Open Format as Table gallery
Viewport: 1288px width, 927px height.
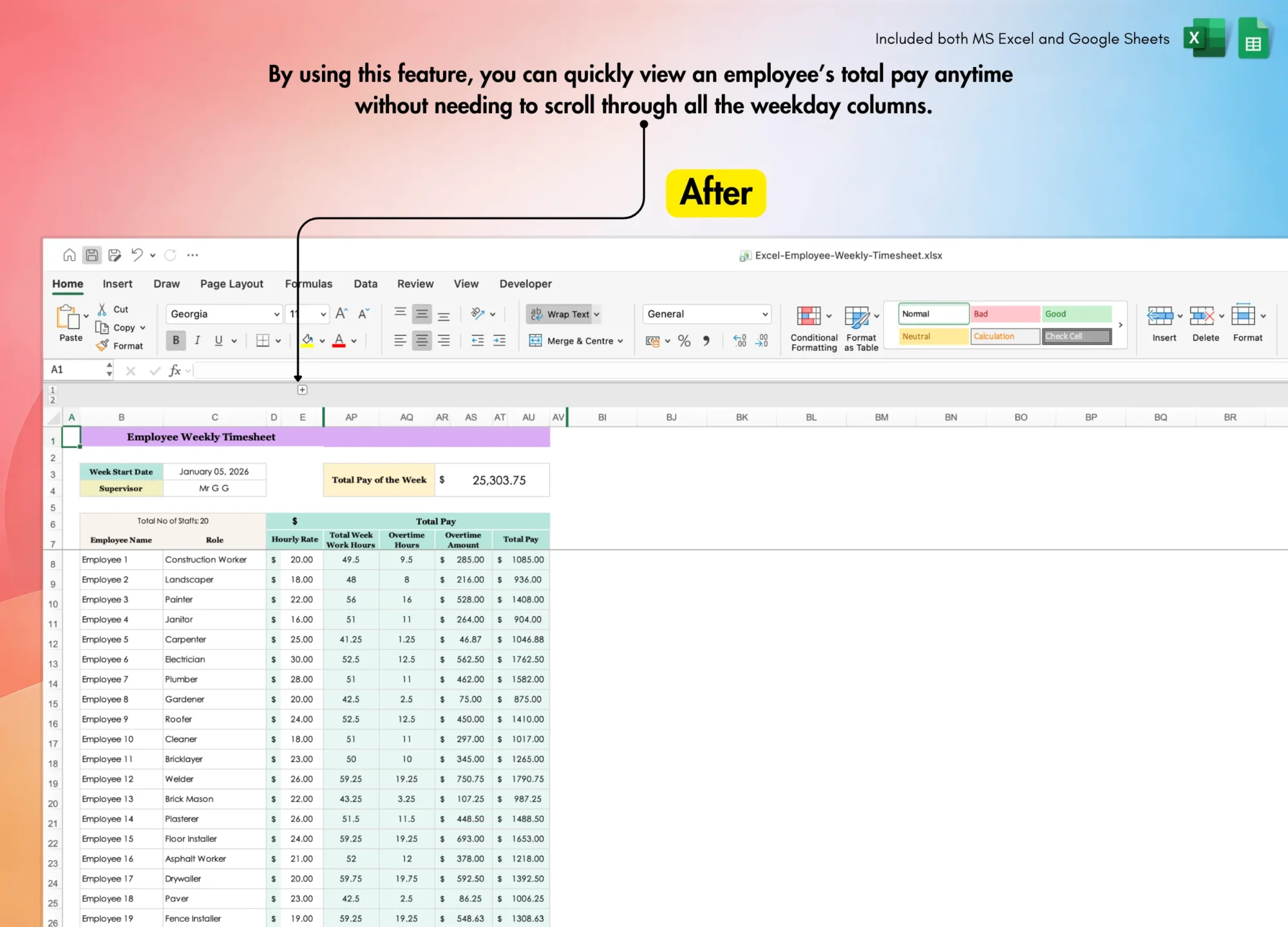point(861,328)
